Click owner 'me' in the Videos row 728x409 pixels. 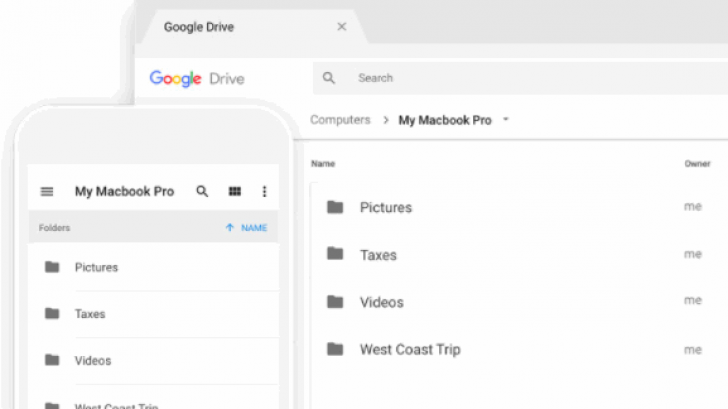click(693, 300)
